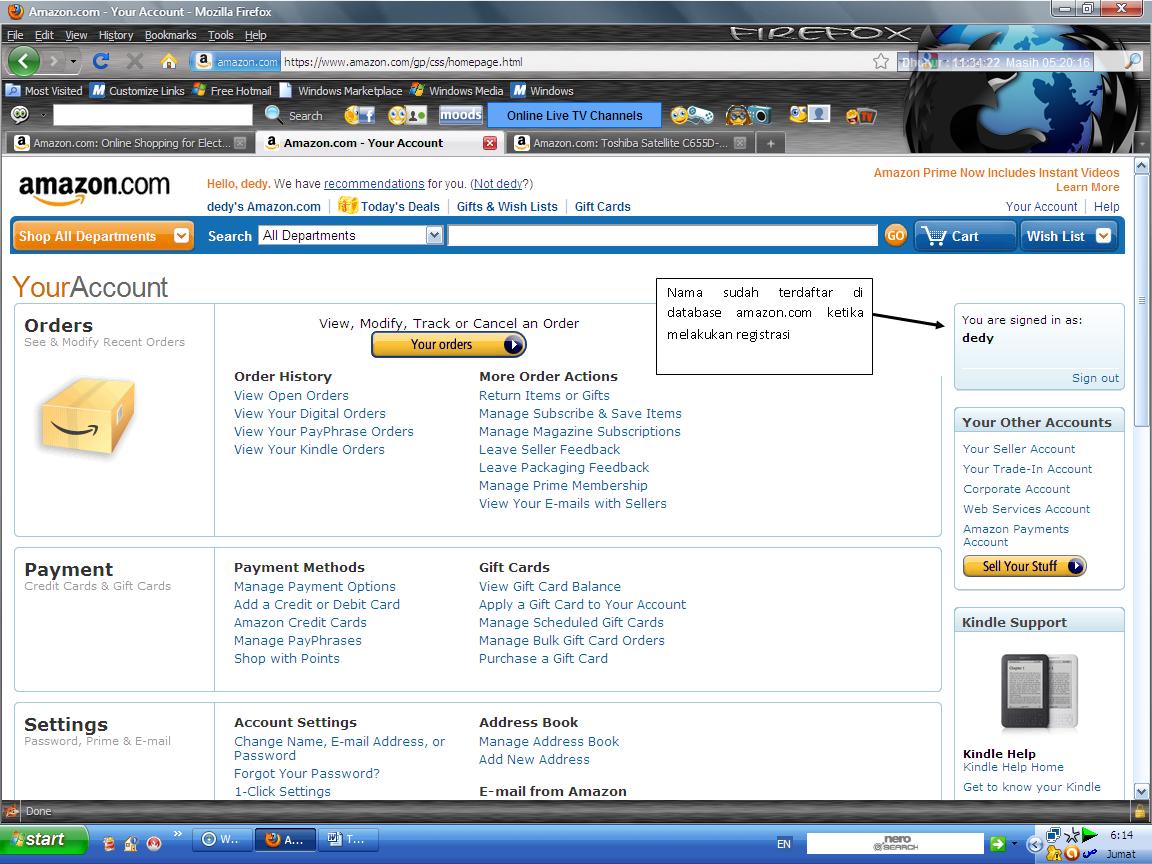The width and height of the screenshot is (1152, 864).
Task: Open Return Items or Gifts link
Action: tap(544, 395)
